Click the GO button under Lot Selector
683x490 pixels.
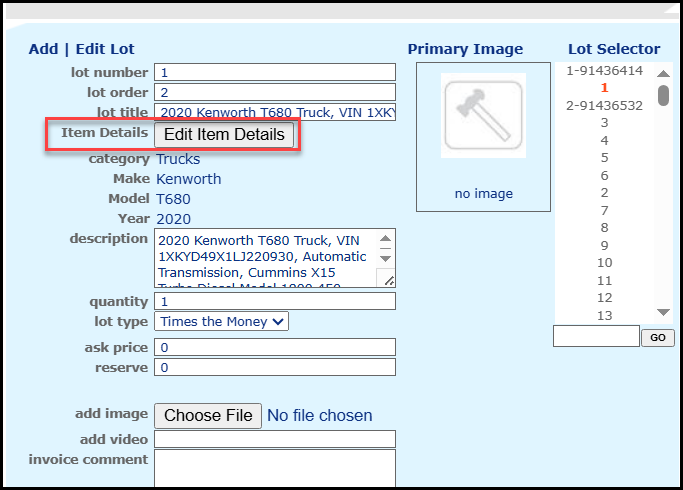[658, 338]
